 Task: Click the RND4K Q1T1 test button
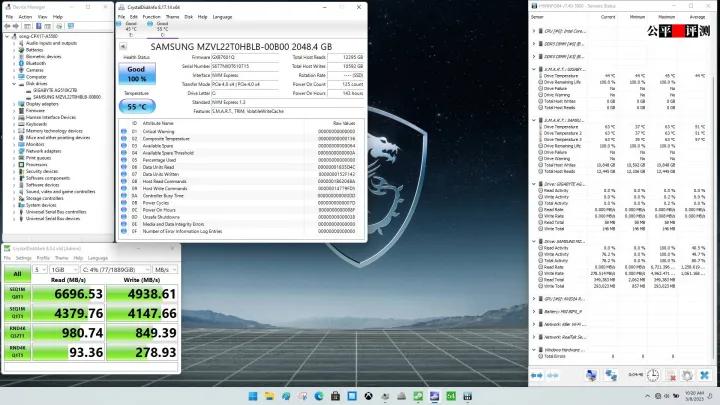click(x=17, y=352)
